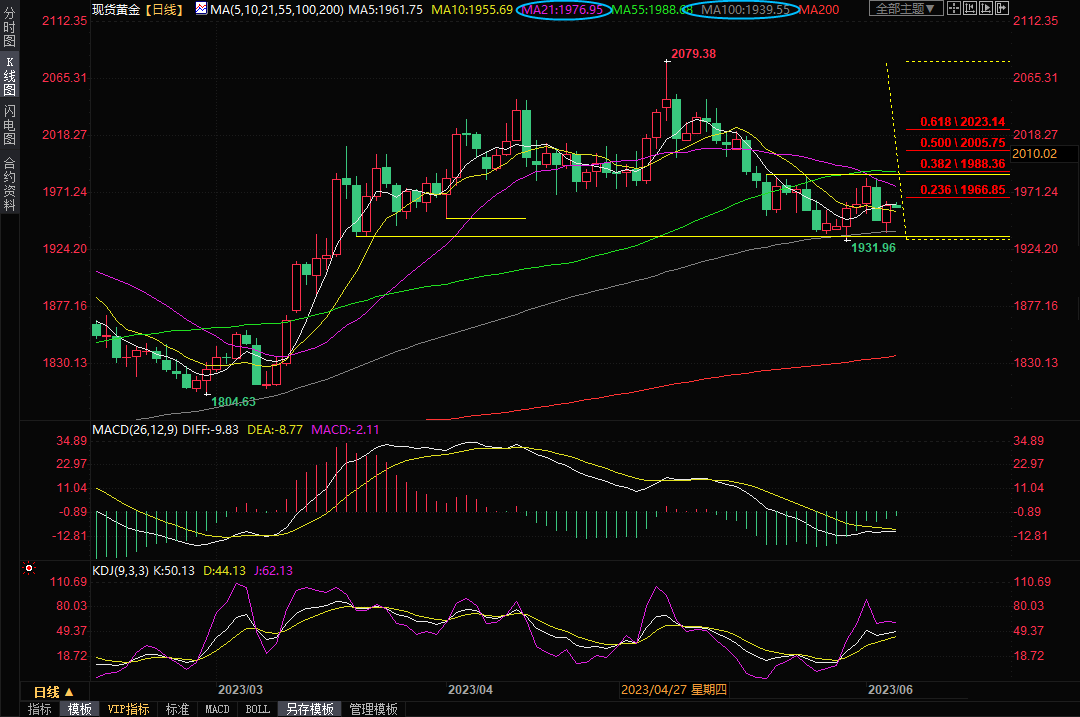The image size is (1080, 717).
Task: Click the 日线 label next to 现货黄金
Action: [x=162, y=9]
